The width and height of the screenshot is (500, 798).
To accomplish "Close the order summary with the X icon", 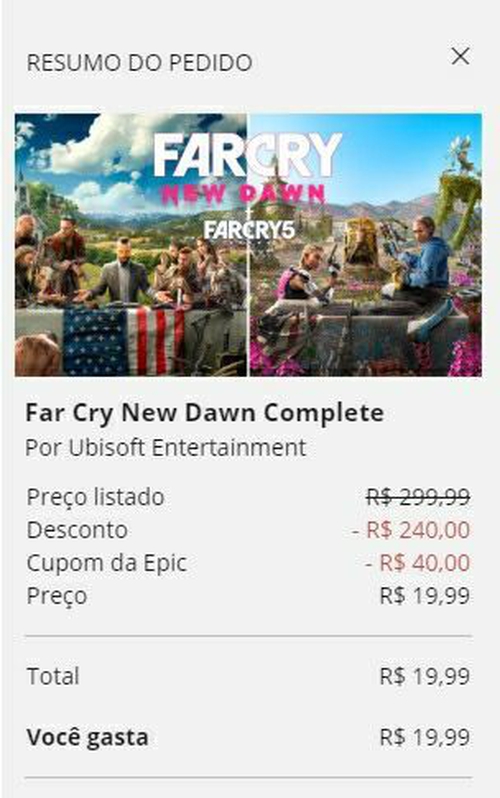I will 460,56.
